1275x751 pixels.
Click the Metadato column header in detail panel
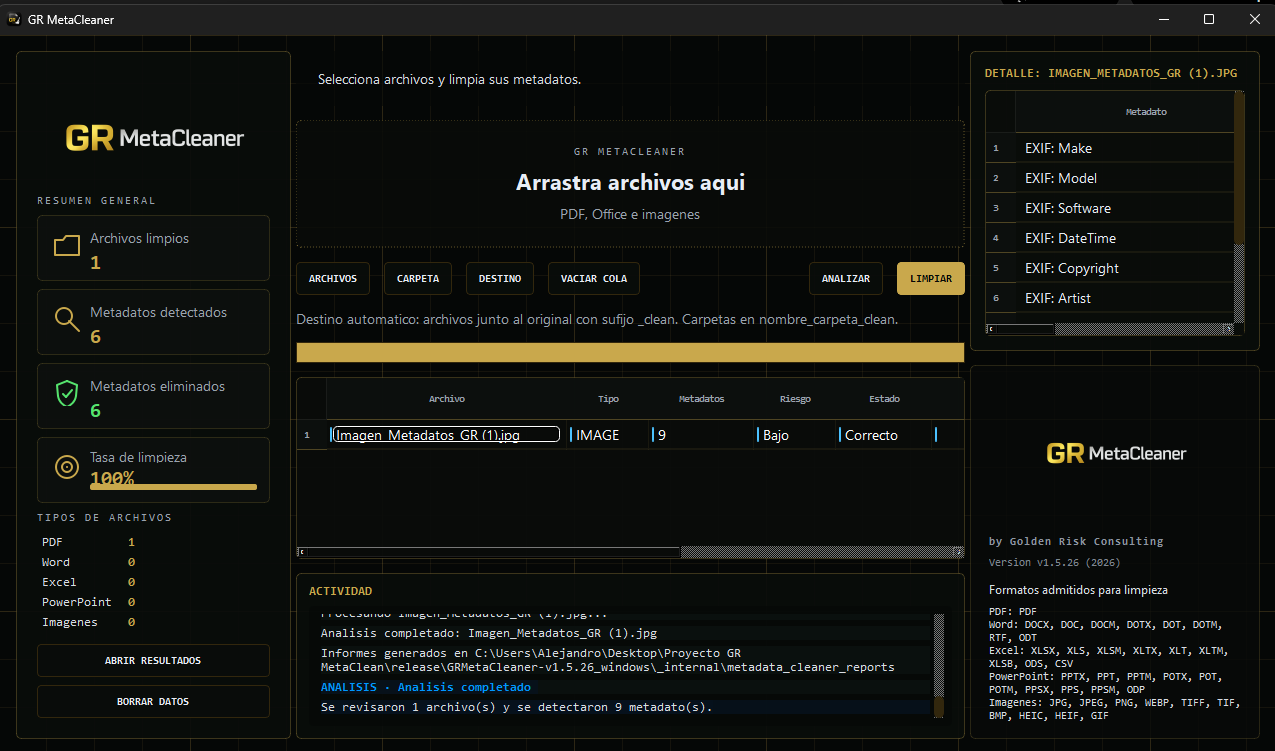[x=1146, y=112]
